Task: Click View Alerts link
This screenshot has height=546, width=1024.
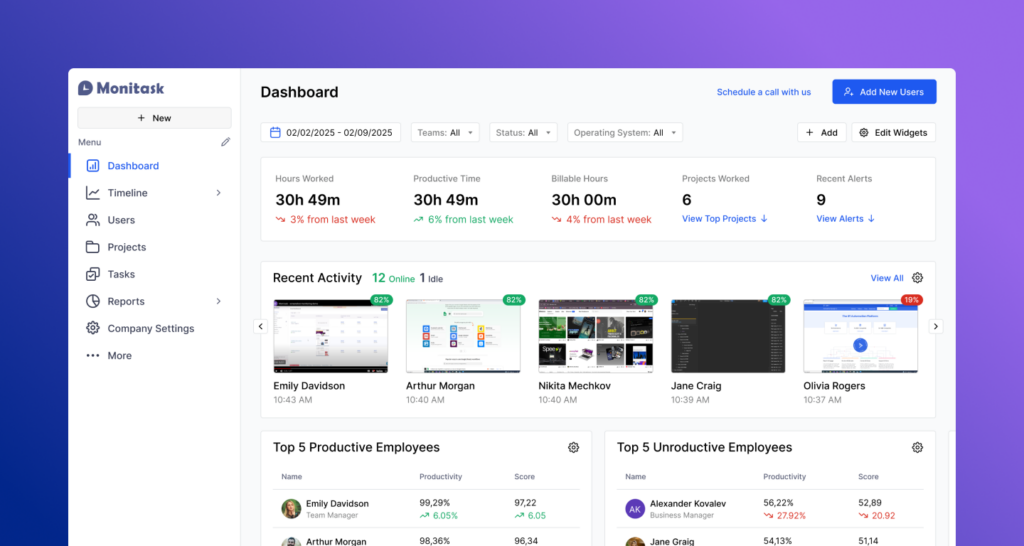Action: pyautogui.click(x=845, y=219)
